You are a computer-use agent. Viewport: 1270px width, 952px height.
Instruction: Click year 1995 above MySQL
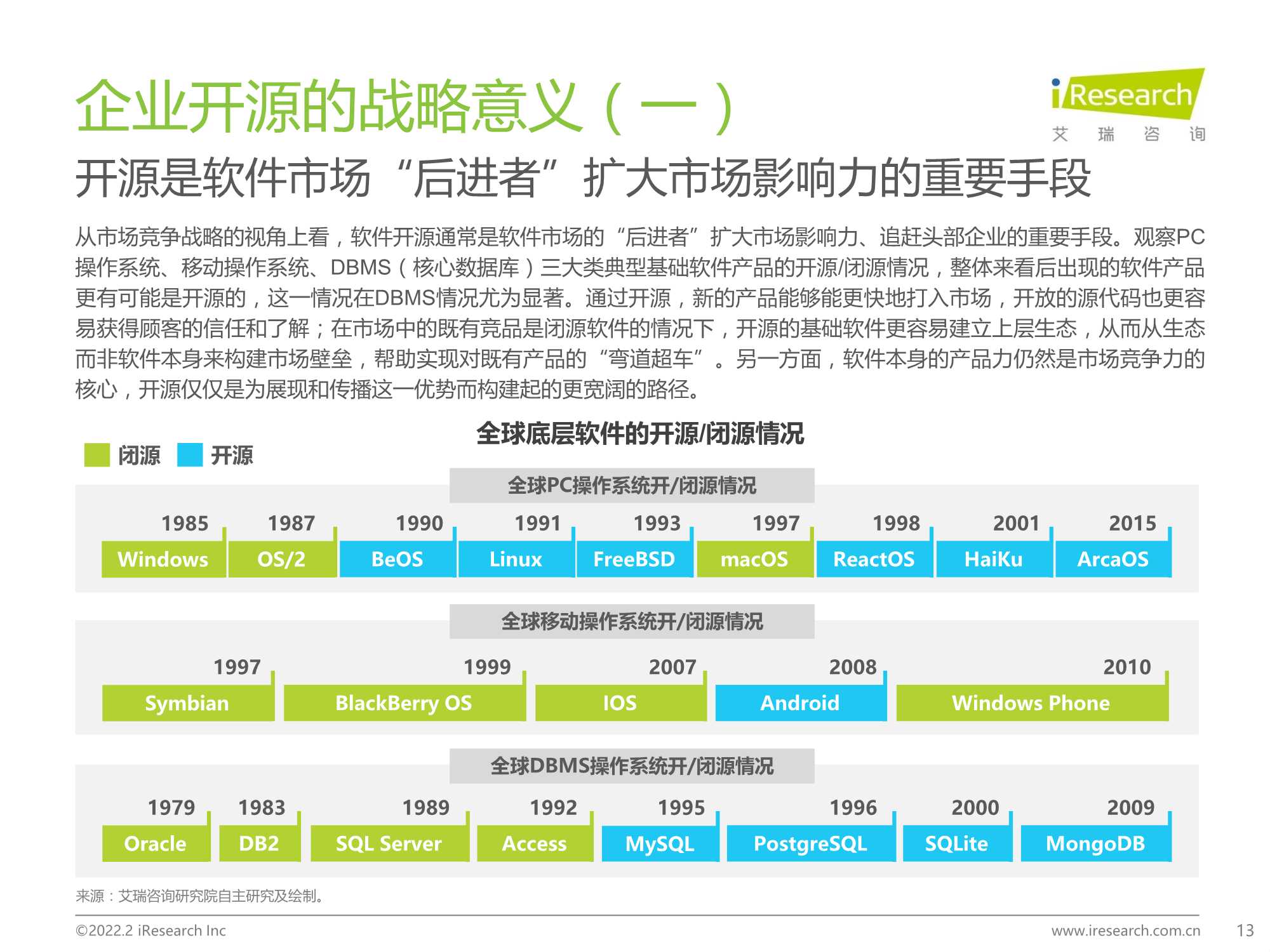681,807
